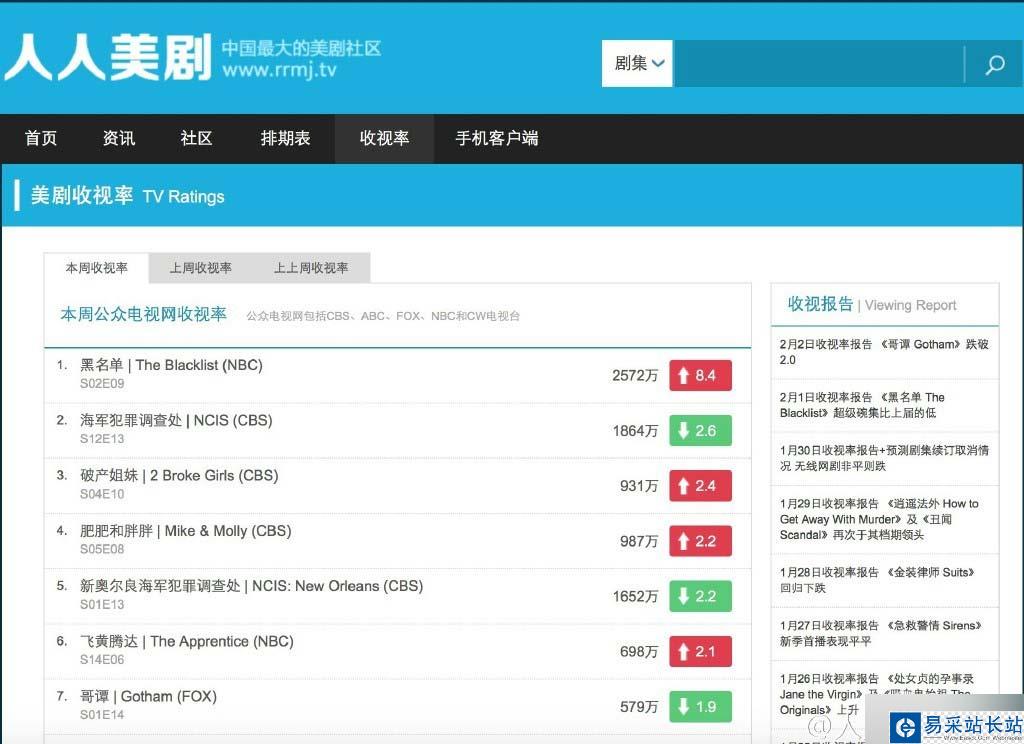The width and height of the screenshot is (1024, 744).
Task: Open 2月1日收视率报告 Blacklist report
Action: coord(862,405)
